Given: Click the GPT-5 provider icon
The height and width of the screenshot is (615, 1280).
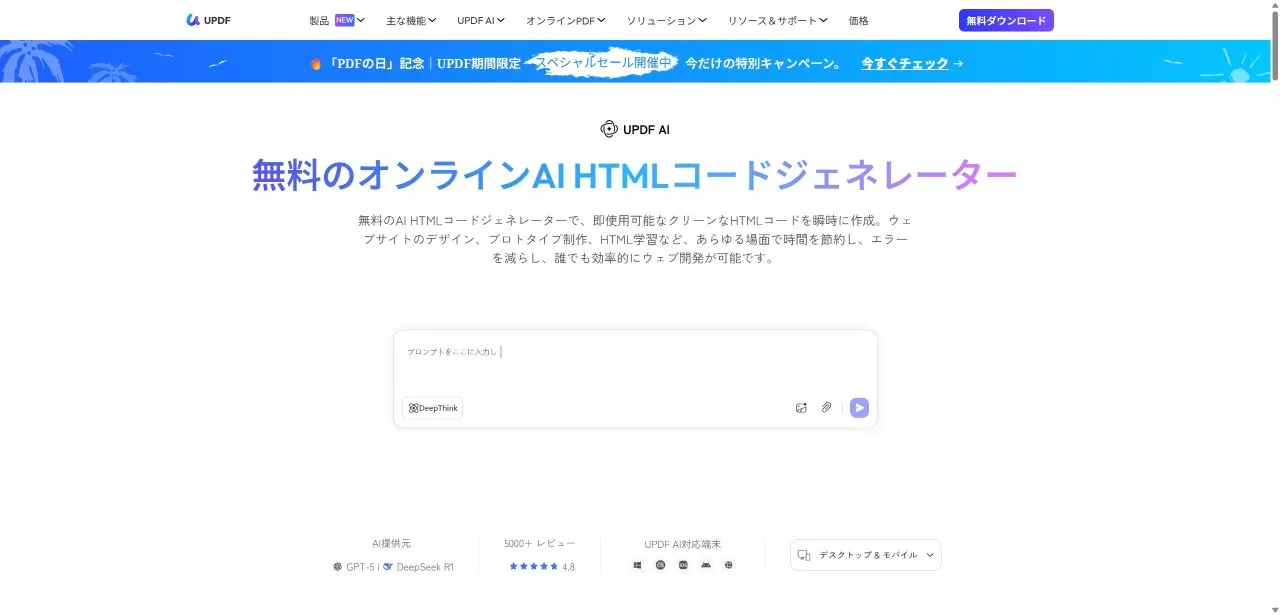Looking at the screenshot, I should 338,567.
